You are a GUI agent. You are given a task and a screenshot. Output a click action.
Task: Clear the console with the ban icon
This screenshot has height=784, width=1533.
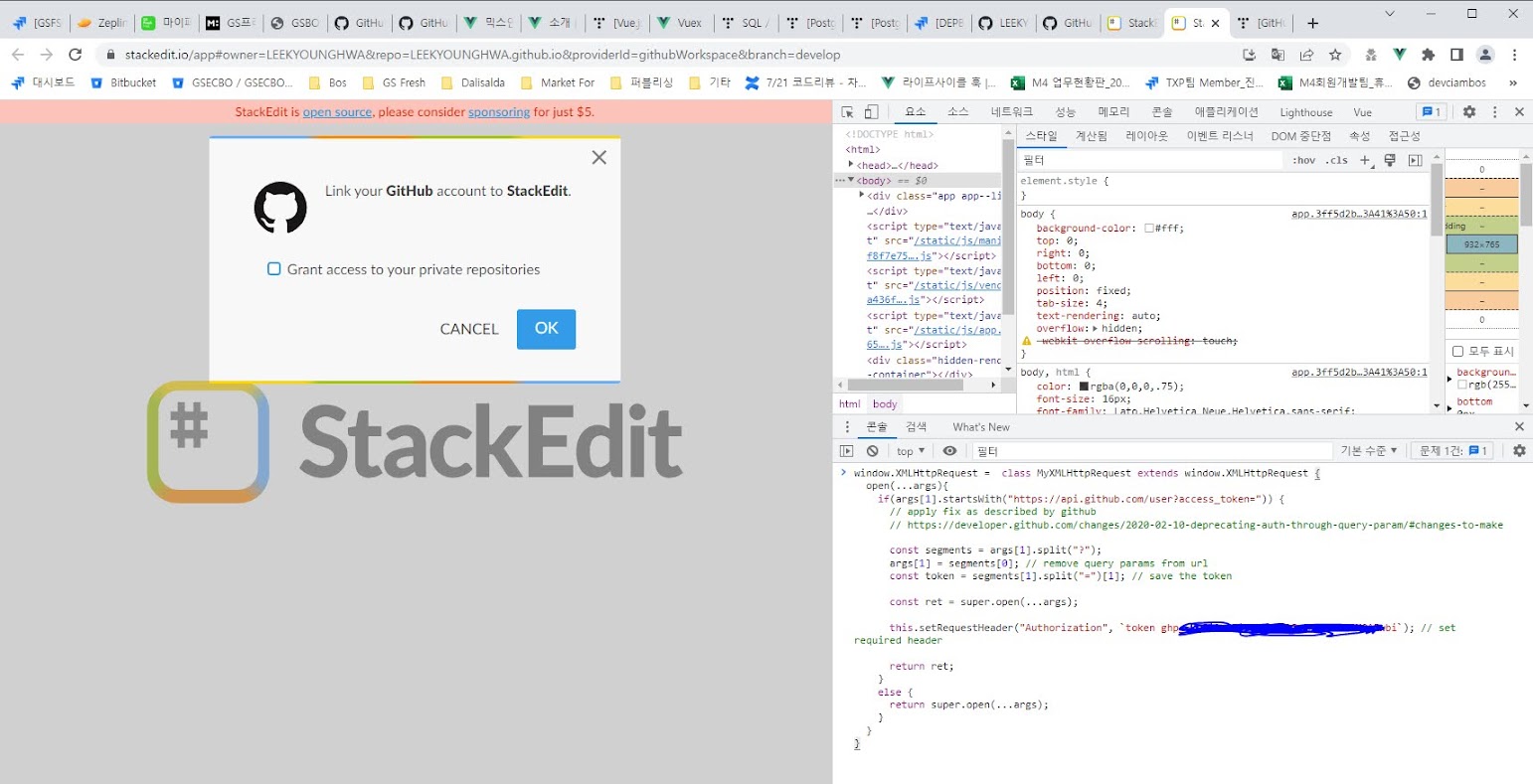click(872, 451)
